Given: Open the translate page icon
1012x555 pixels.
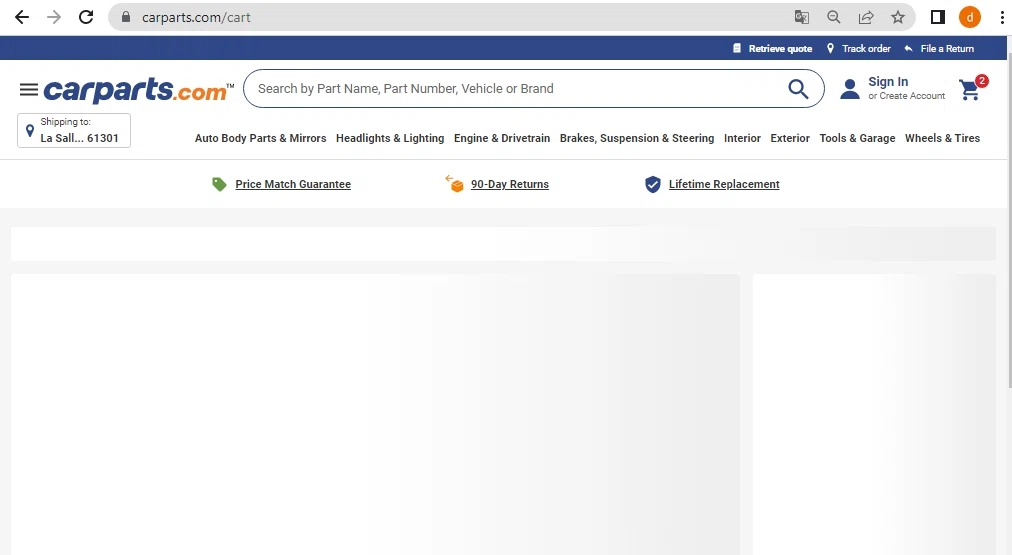Looking at the screenshot, I should tap(802, 17).
